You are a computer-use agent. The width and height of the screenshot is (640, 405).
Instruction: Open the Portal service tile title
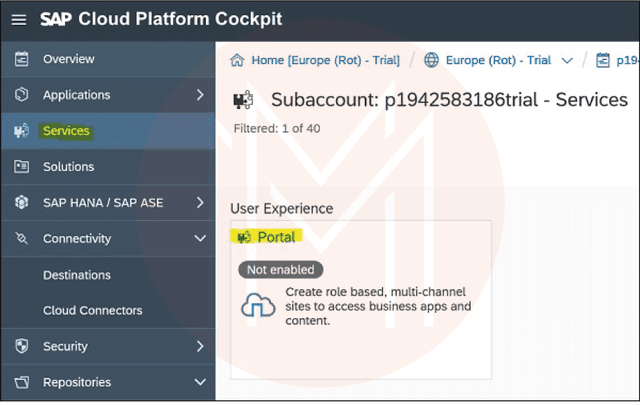276,237
